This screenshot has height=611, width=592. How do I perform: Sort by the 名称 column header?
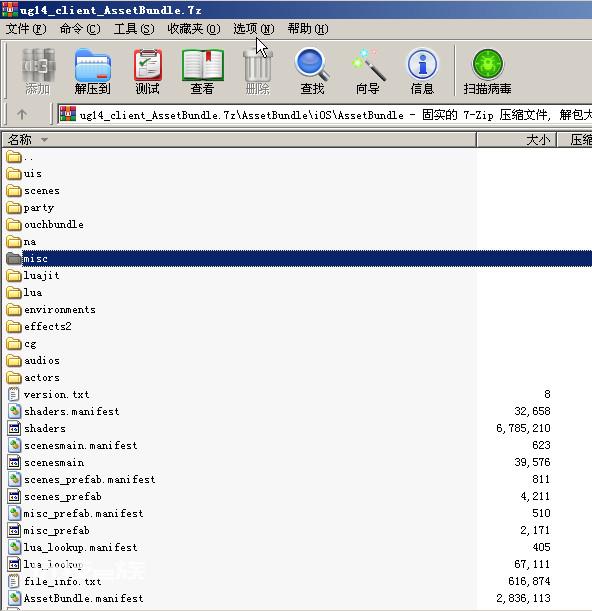(x=239, y=140)
